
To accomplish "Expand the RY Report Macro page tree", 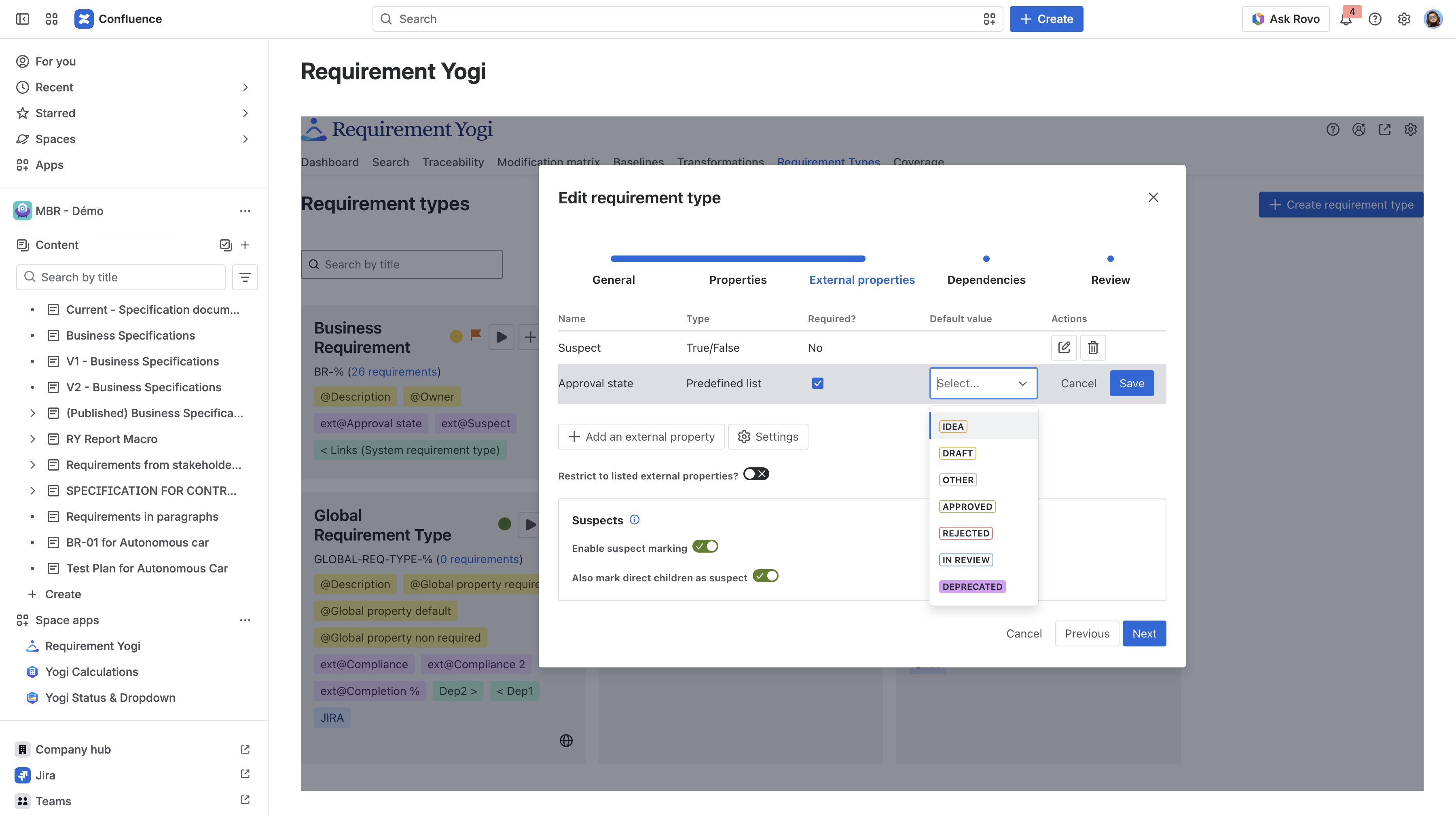I will coord(32,439).
